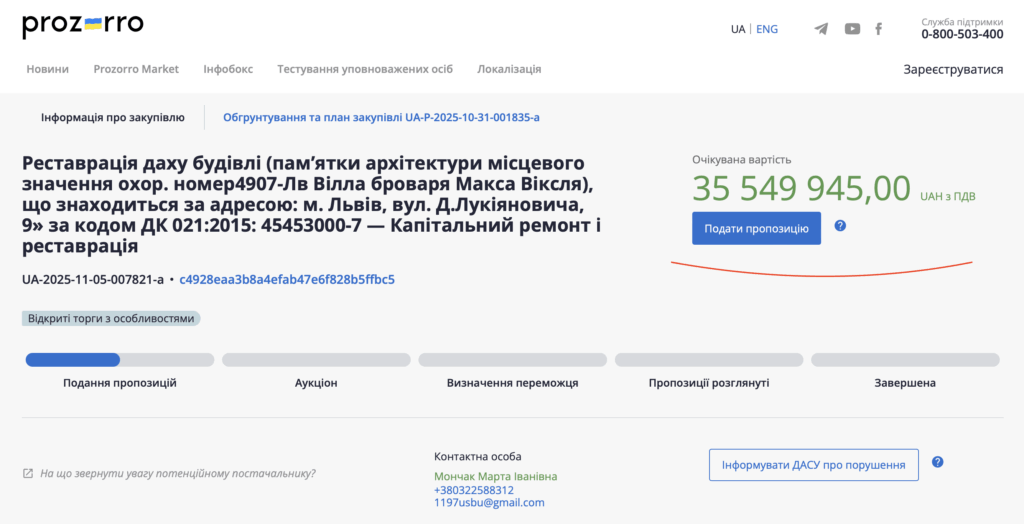Switch language to UA

738,29
